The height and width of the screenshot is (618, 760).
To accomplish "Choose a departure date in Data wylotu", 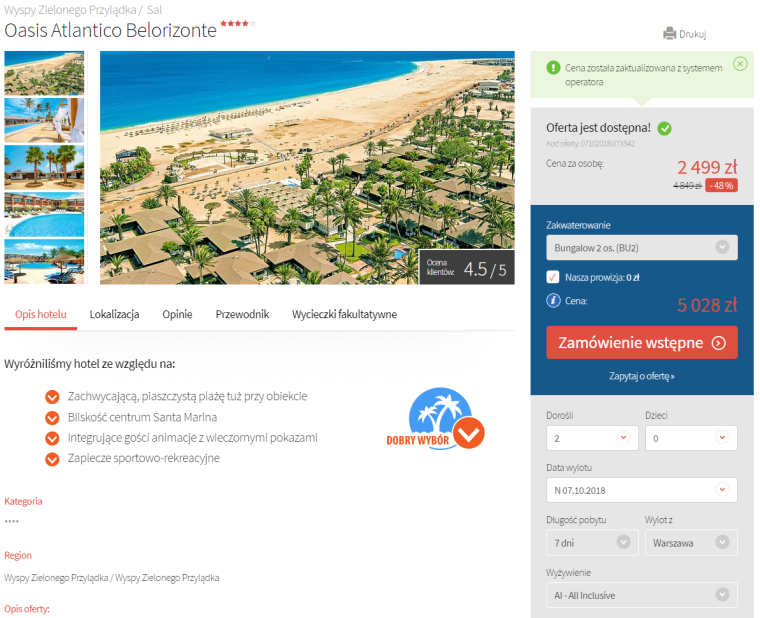I will pos(641,490).
